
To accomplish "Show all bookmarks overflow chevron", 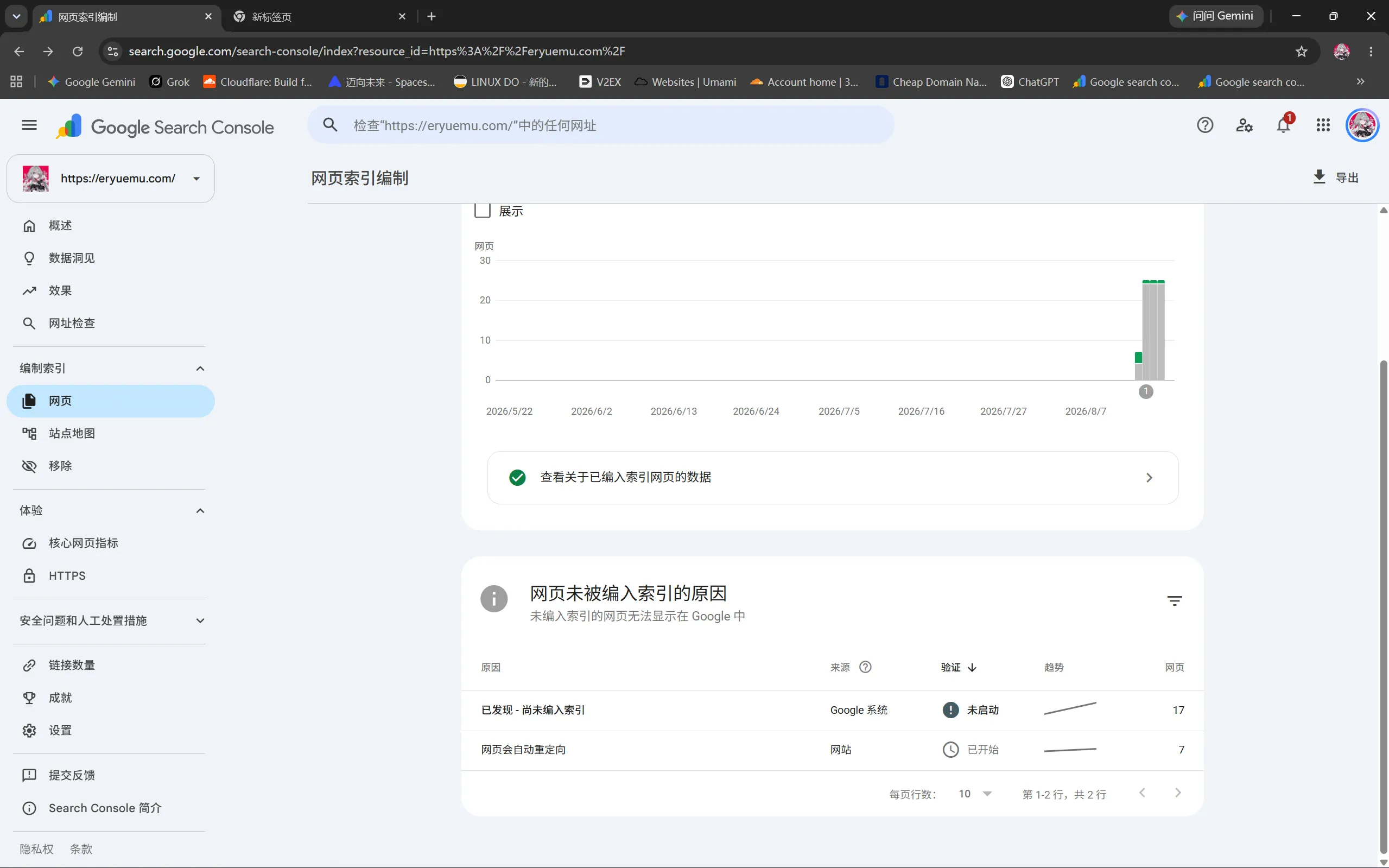I will [x=1360, y=81].
